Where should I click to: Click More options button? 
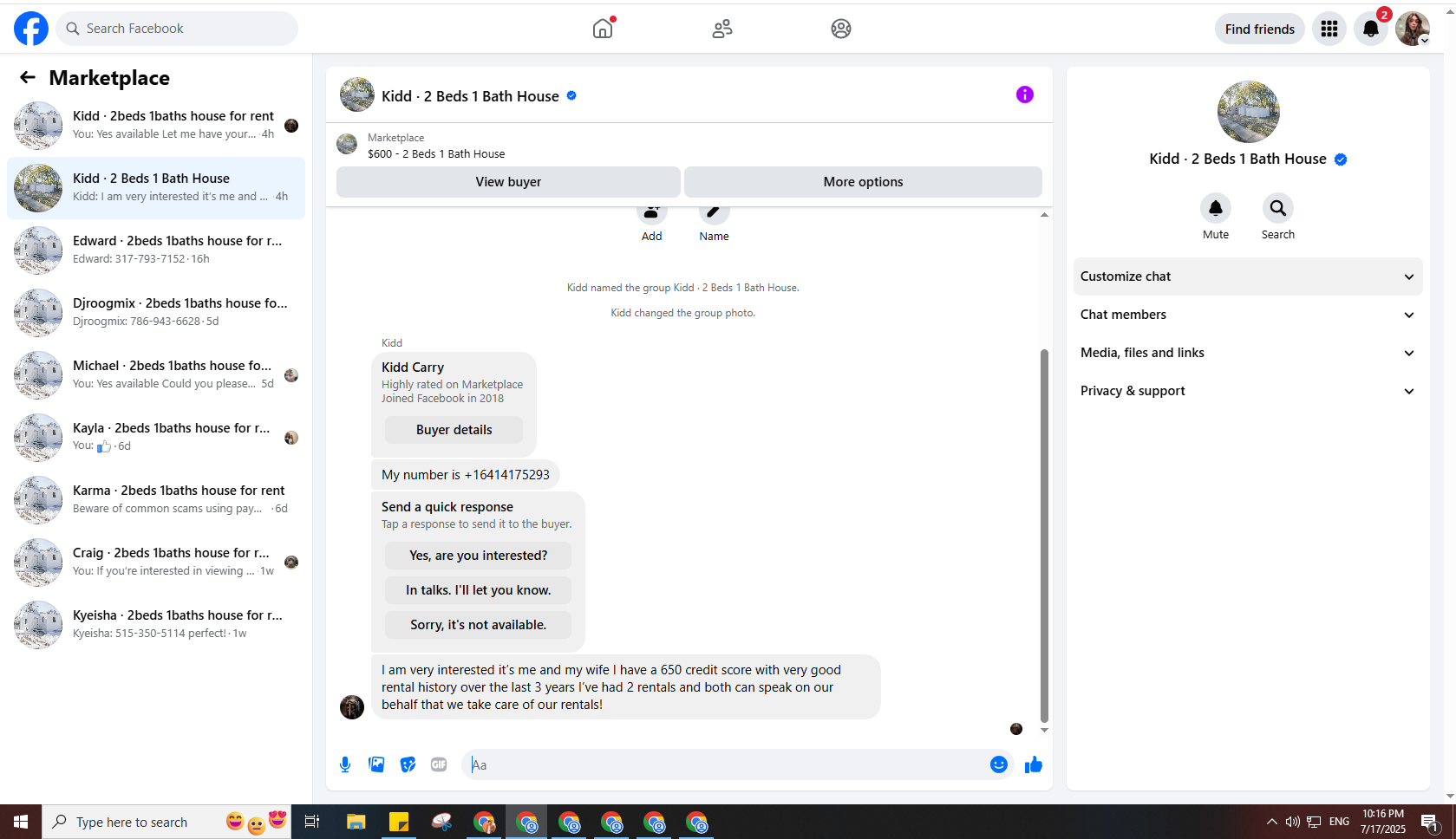pos(863,182)
